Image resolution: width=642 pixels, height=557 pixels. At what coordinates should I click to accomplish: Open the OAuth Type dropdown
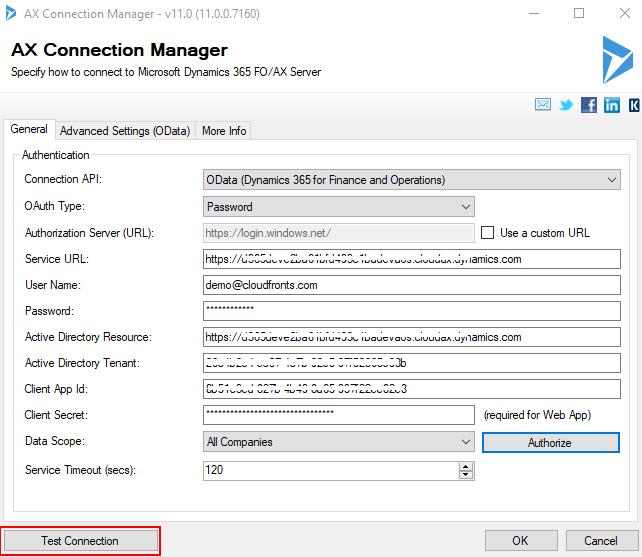339,207
